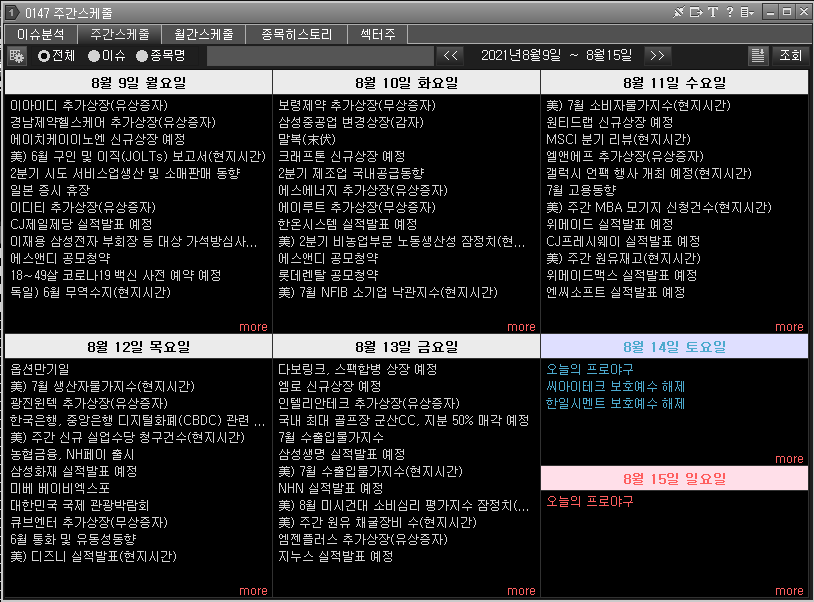Screen dimensions: 814x602
Task: Select Saturday's 오늘의 프로야구 entry in blue
Action: [x=589, y=370]
